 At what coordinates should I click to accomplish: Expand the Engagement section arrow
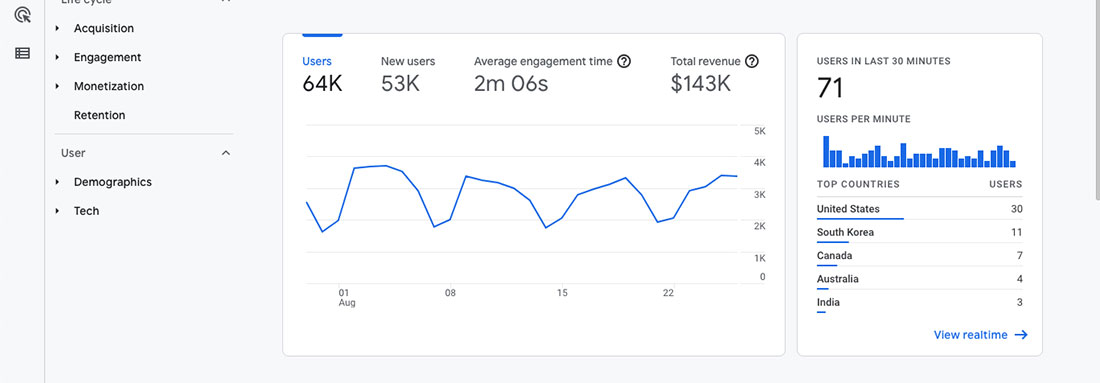(x=58, y=58)
